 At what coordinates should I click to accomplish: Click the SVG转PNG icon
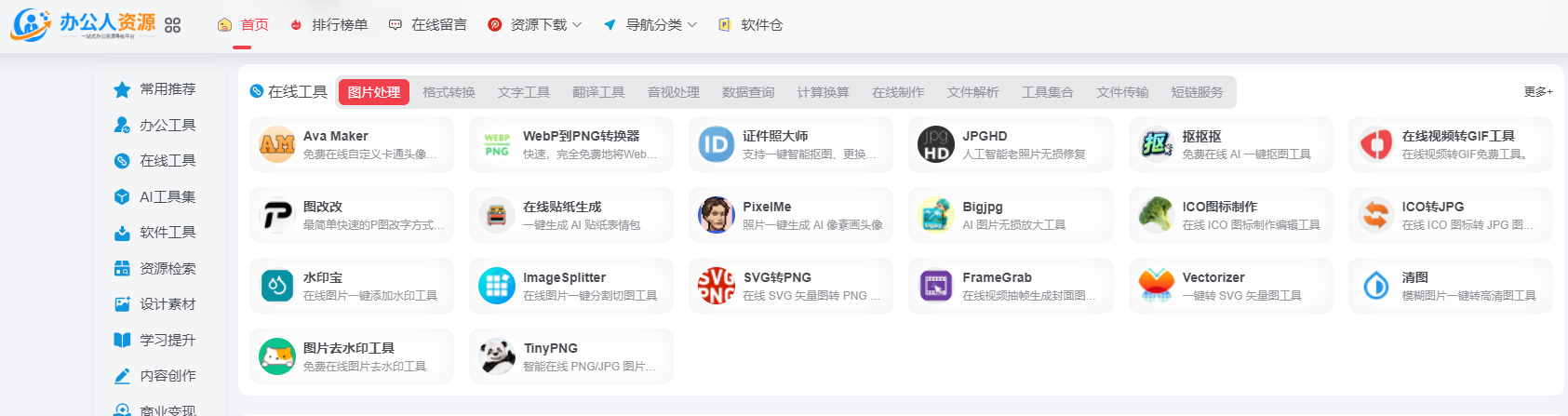pyautogui.click(x=717, y=286)
